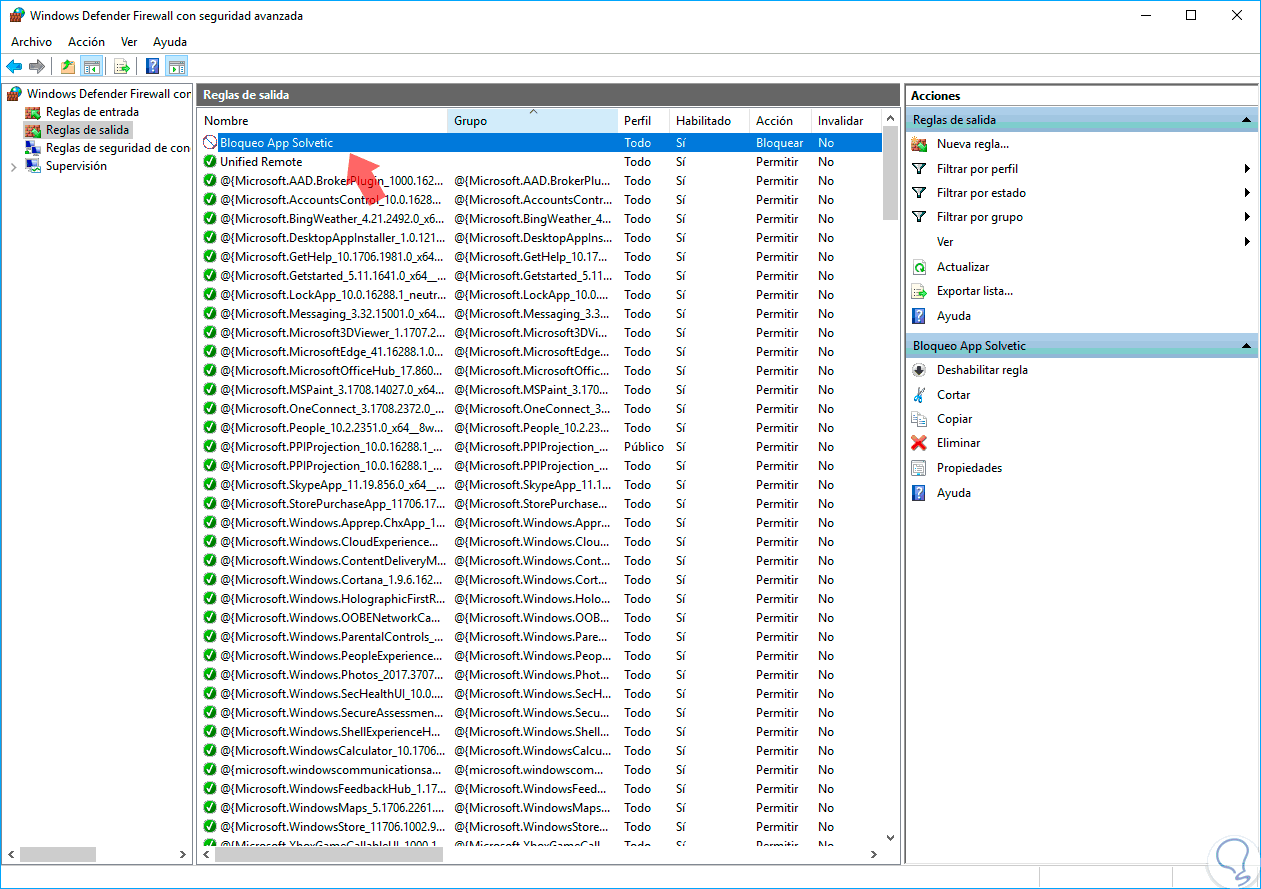
Task: Select the Microsoft.SkypeApp rule row
Action: (540, 485)
